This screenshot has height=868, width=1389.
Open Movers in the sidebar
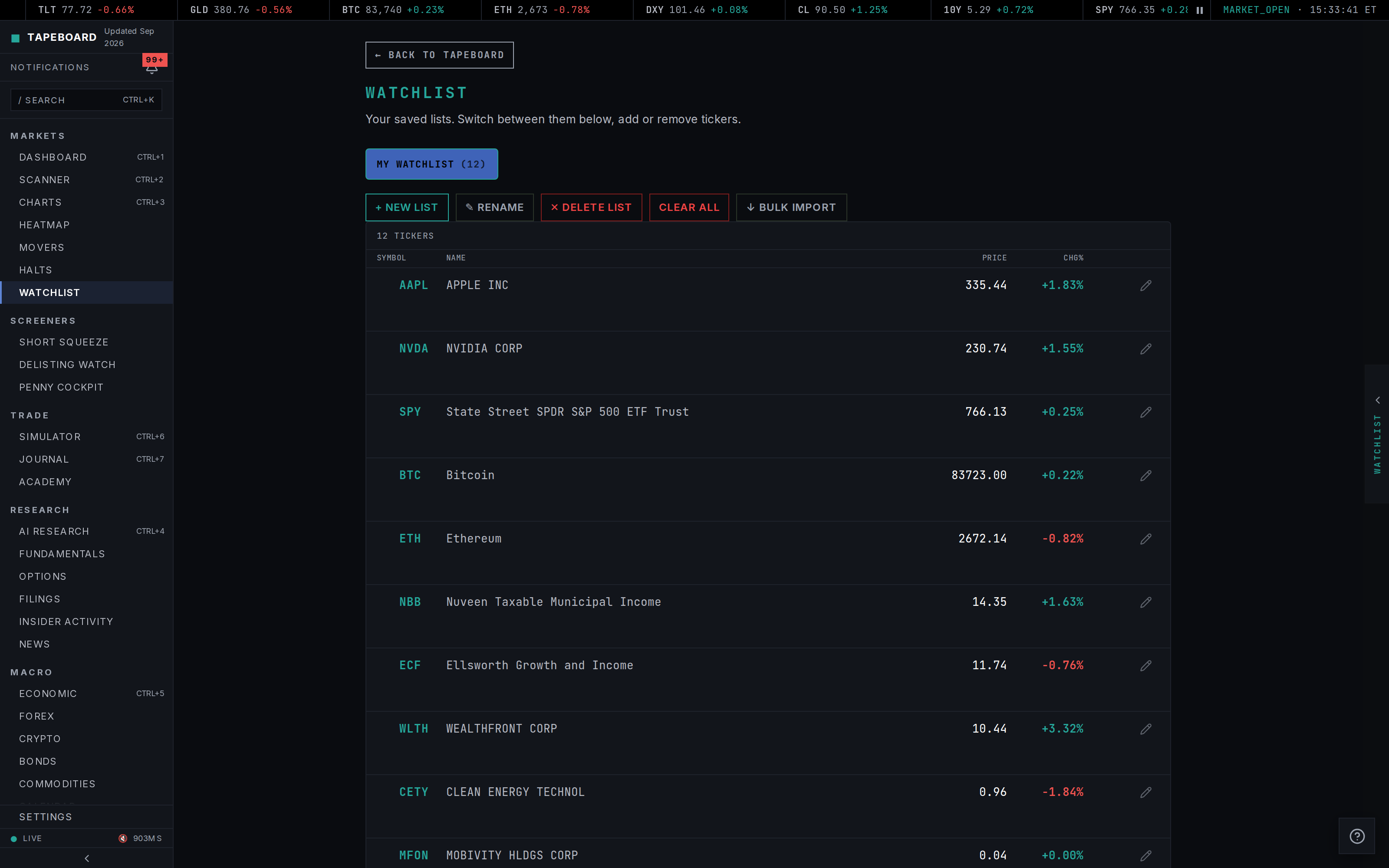coord(87,247)
